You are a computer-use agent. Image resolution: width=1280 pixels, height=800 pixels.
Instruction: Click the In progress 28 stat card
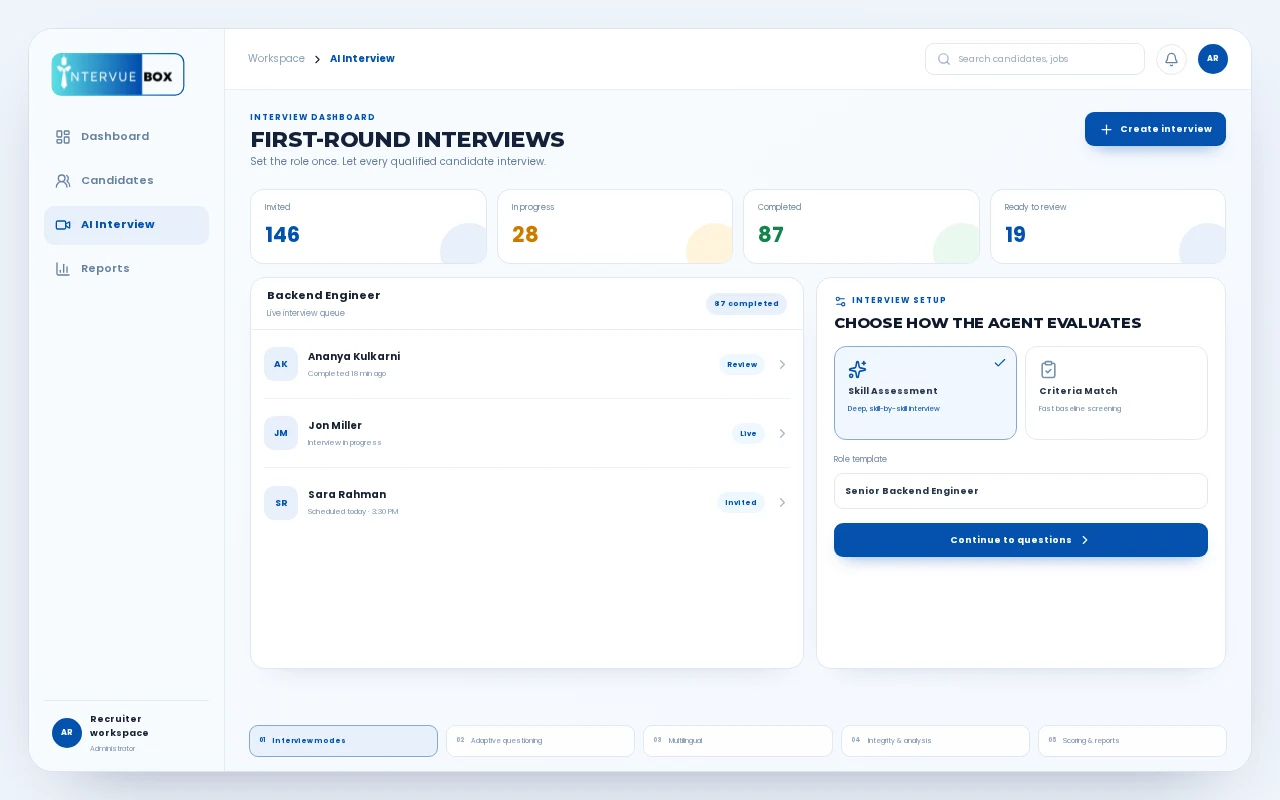tap(615, 227)
